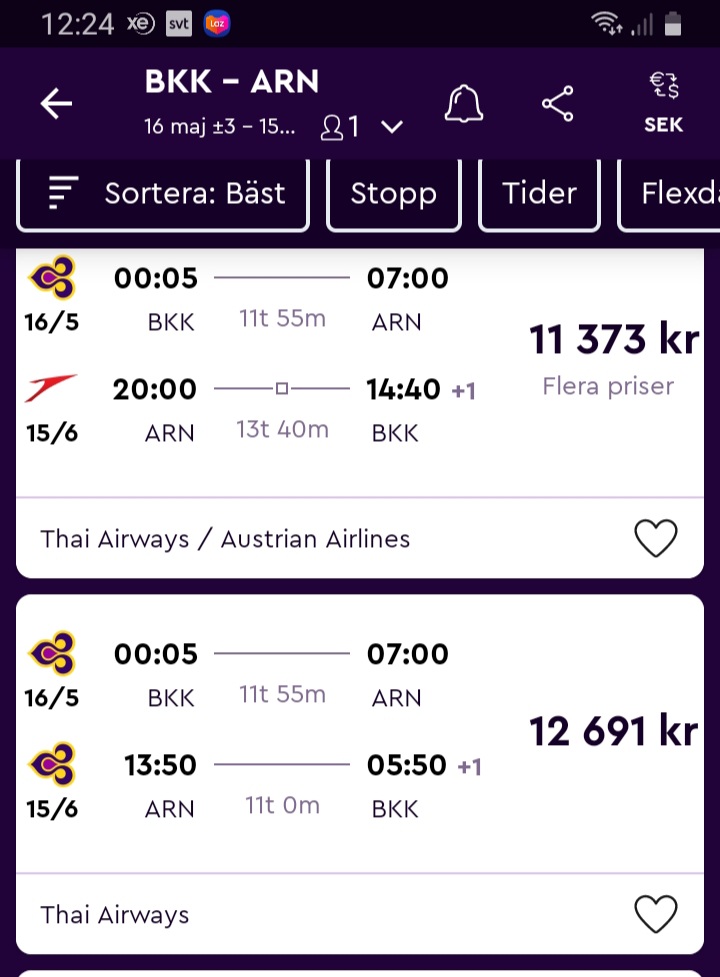Tap Flera priser link

[608, 386]
